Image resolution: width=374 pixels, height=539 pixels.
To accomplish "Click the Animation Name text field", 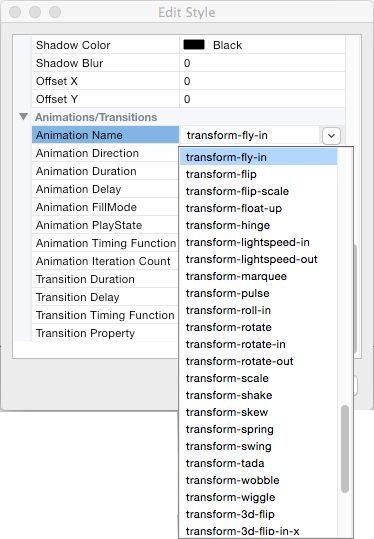I will click(x=250, y=135).
